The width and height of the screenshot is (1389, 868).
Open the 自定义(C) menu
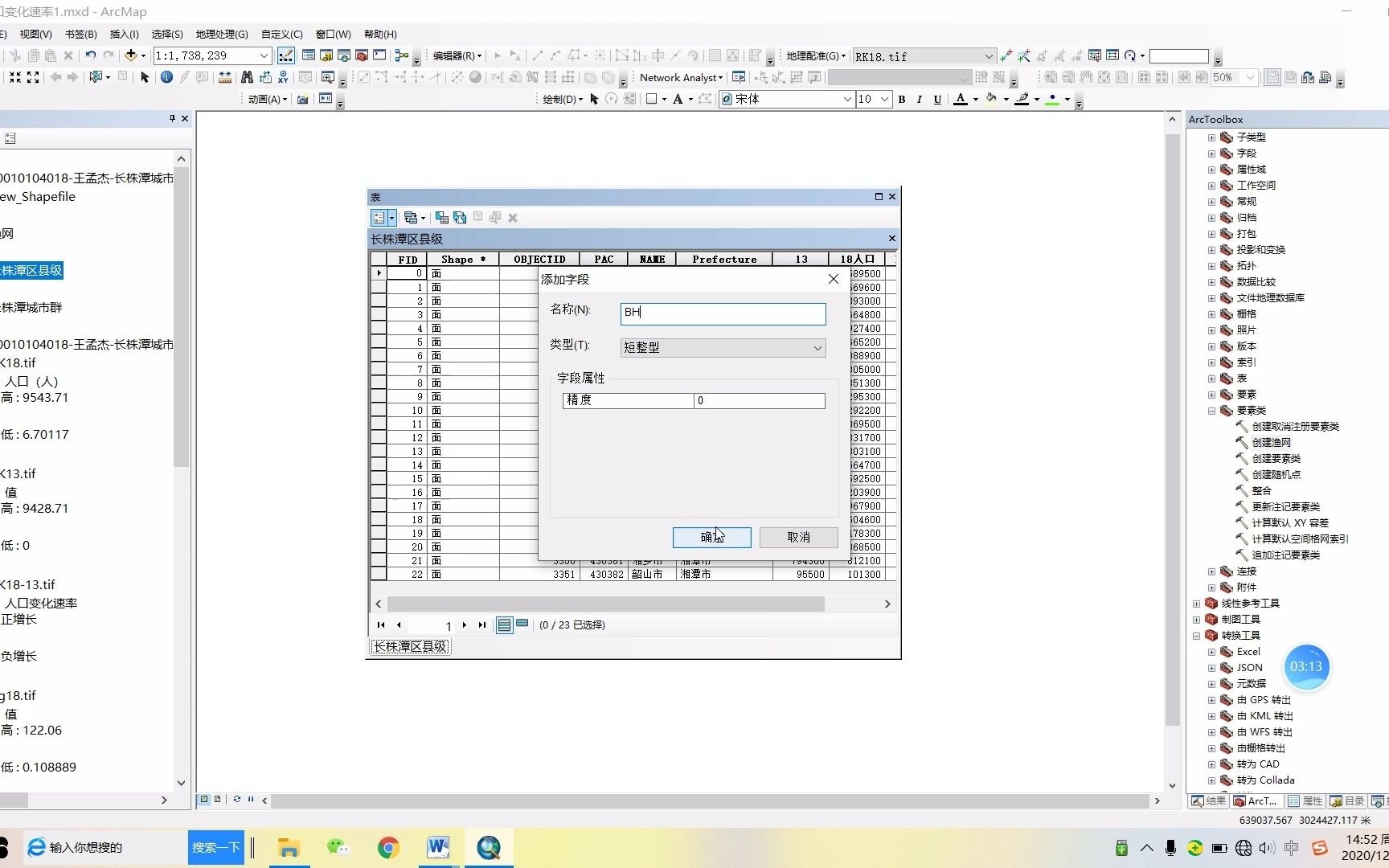point(281,34)
